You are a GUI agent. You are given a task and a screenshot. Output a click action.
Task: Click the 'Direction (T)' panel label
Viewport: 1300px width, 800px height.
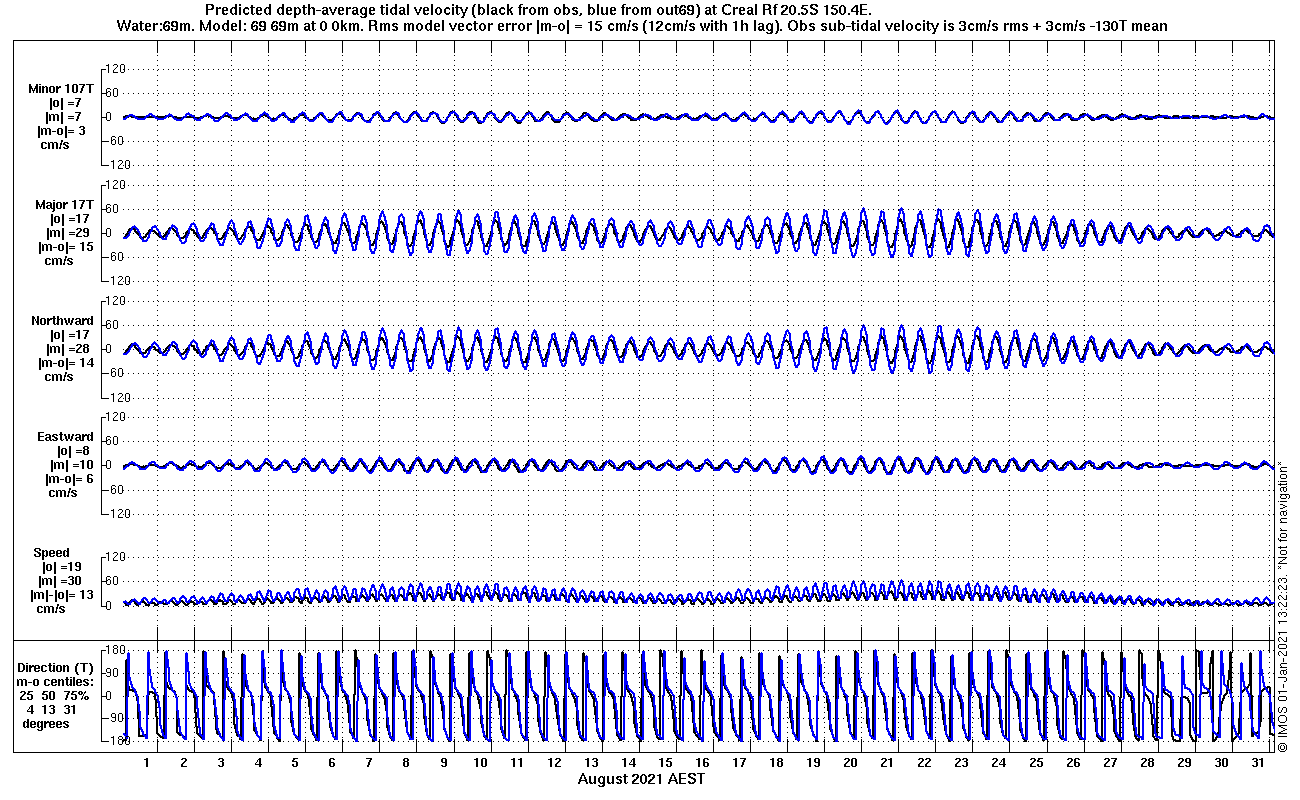(x=57, y=667)
